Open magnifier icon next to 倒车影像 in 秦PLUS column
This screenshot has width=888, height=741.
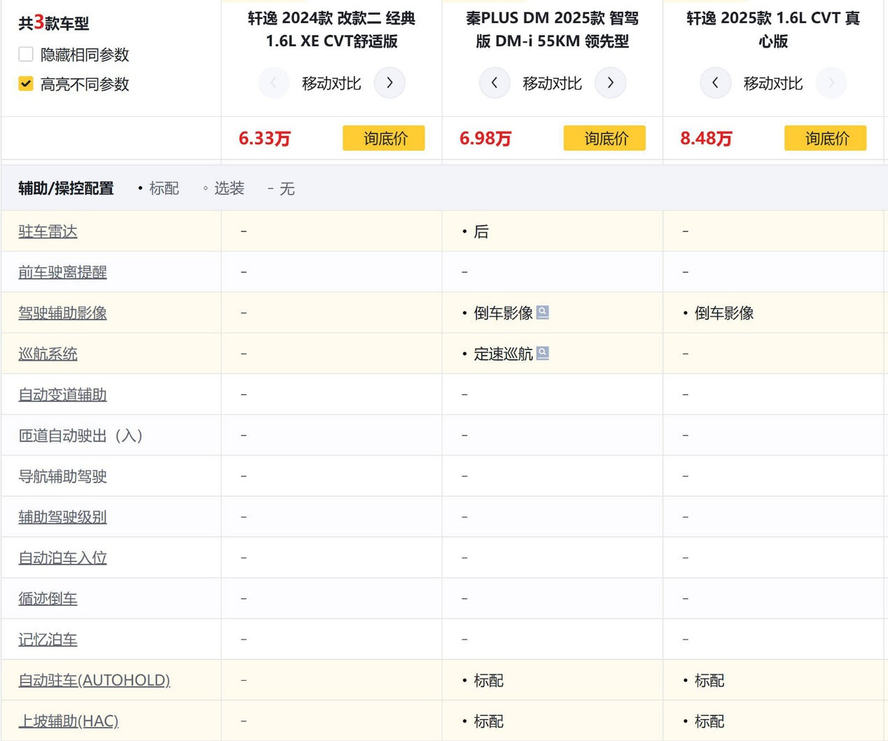point(543,312)
